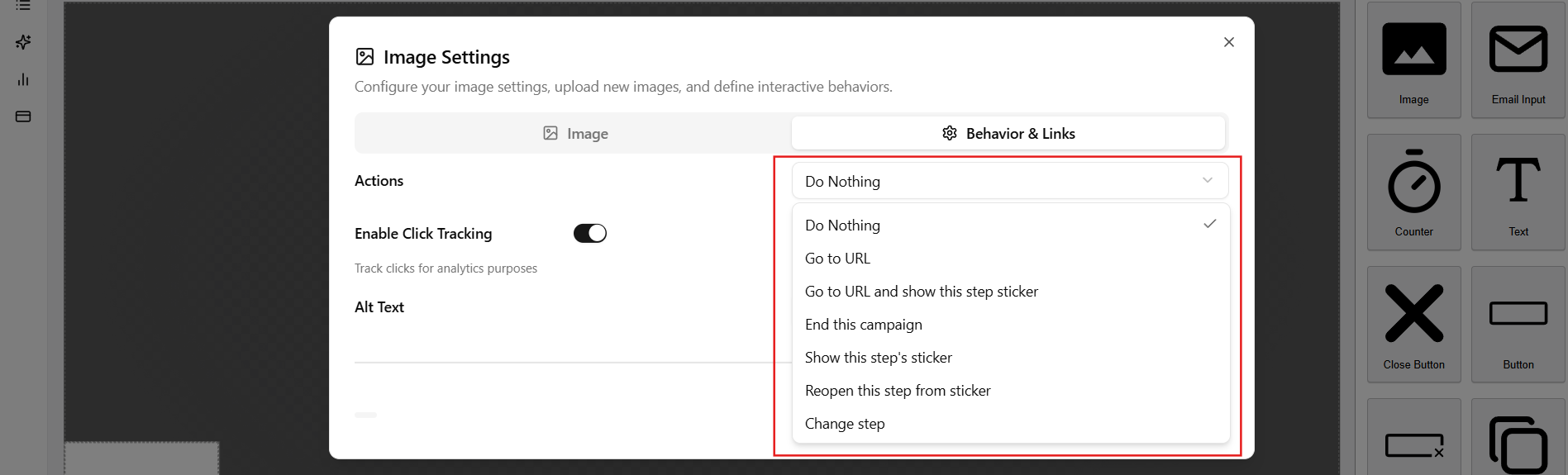
Task: Choose Show this step's sticker
Action: point(1010,358)
